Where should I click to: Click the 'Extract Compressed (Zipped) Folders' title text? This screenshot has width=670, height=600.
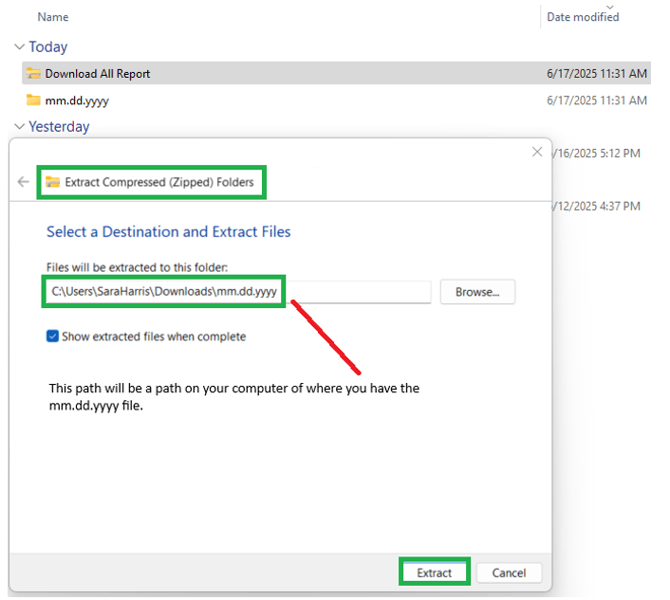pyautogui.click(x=159, y=182)
